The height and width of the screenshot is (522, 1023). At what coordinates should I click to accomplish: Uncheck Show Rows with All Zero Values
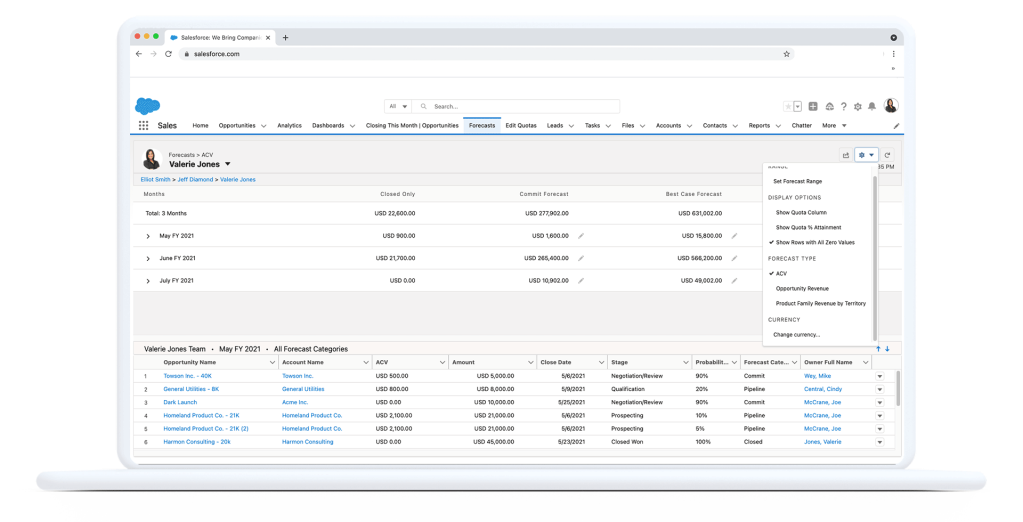pos(814,243)
